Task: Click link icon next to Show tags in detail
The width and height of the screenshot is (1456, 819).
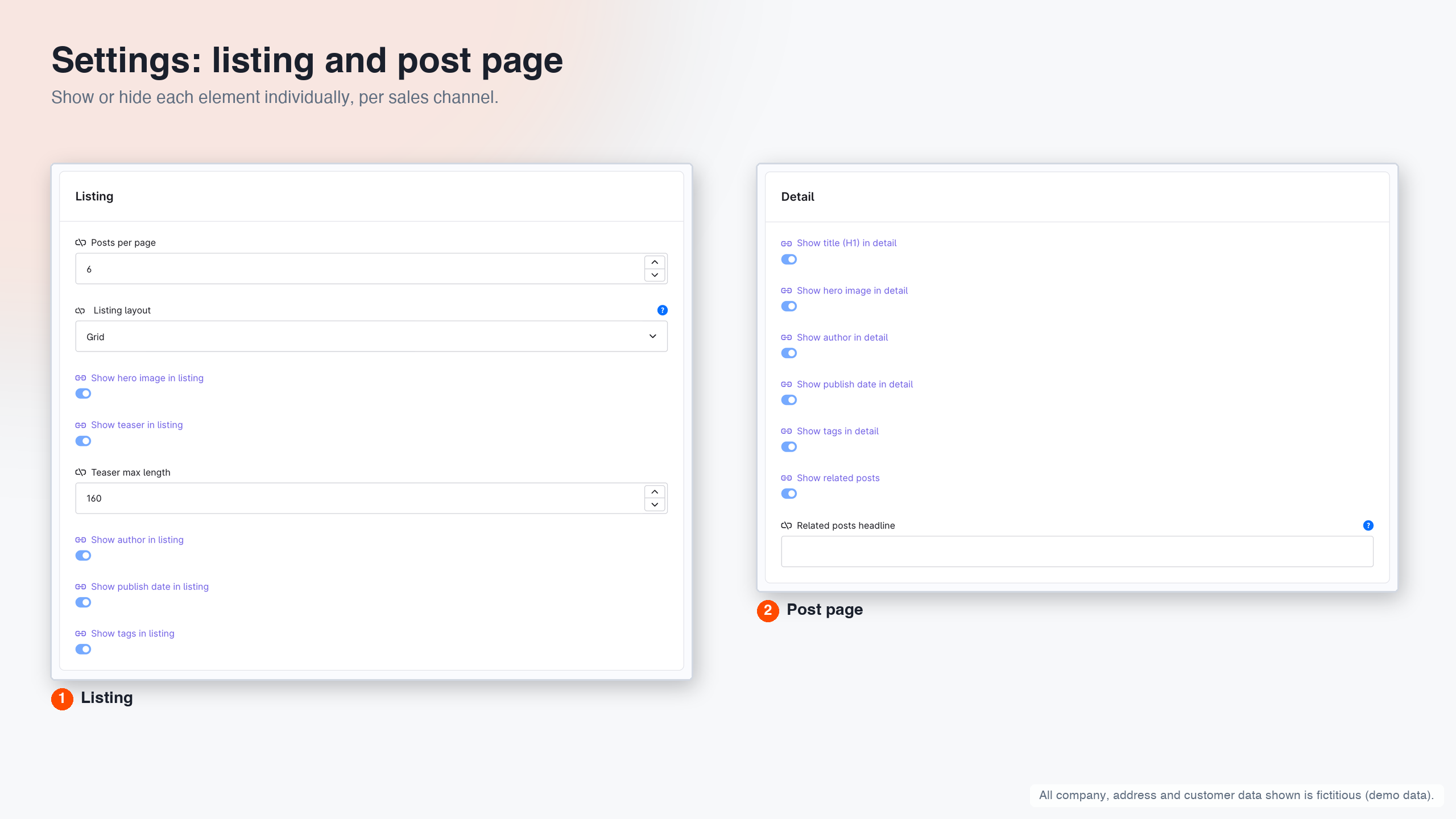Action: tap(787, 431)
